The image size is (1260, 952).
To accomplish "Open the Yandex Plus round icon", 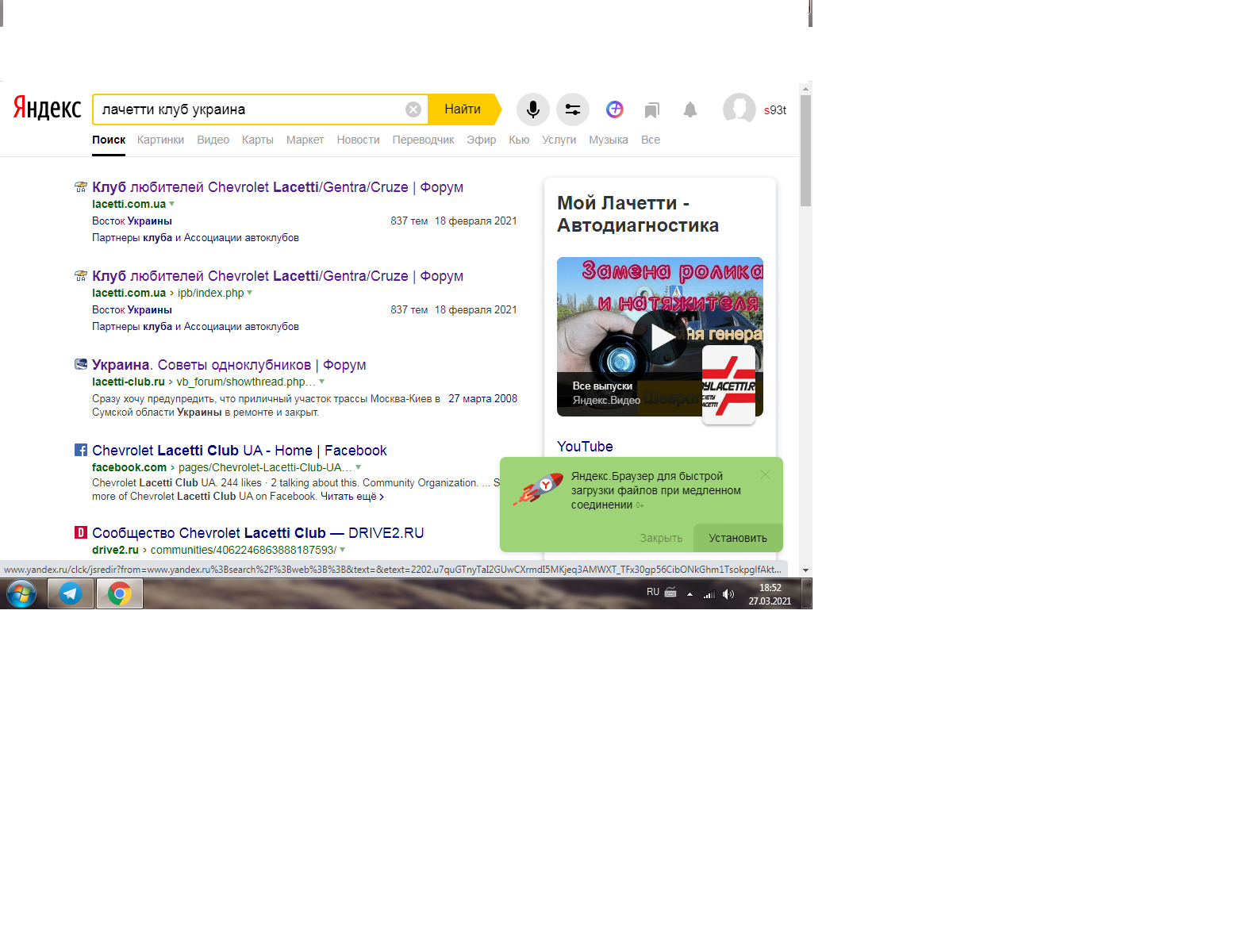I will [615, 109].
